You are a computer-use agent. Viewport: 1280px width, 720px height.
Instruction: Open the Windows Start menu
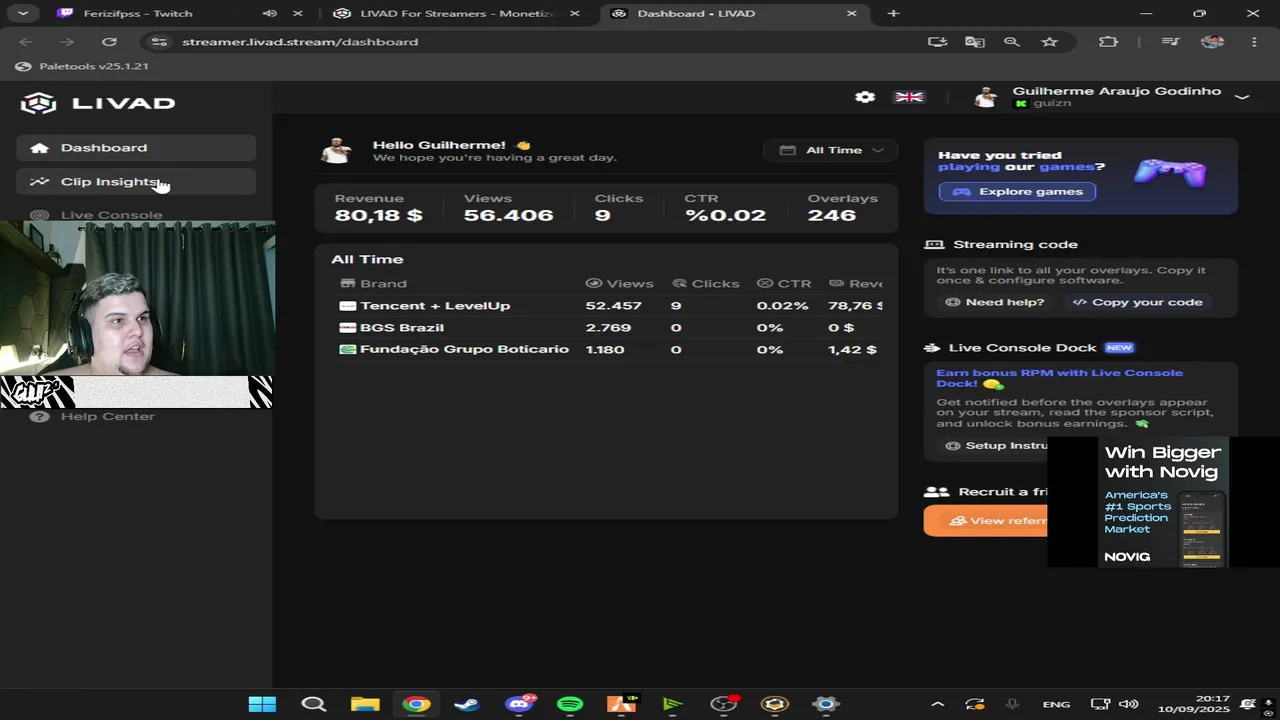point(262,704)
